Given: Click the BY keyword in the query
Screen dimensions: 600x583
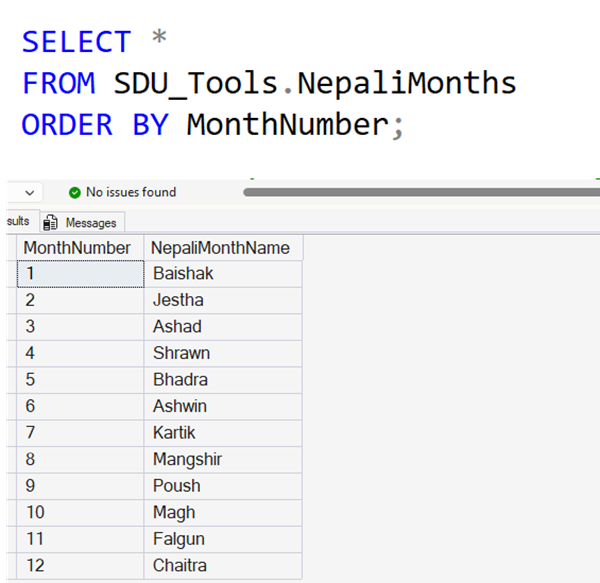Looking at the screenshot, I should click(x=150, y=125).
